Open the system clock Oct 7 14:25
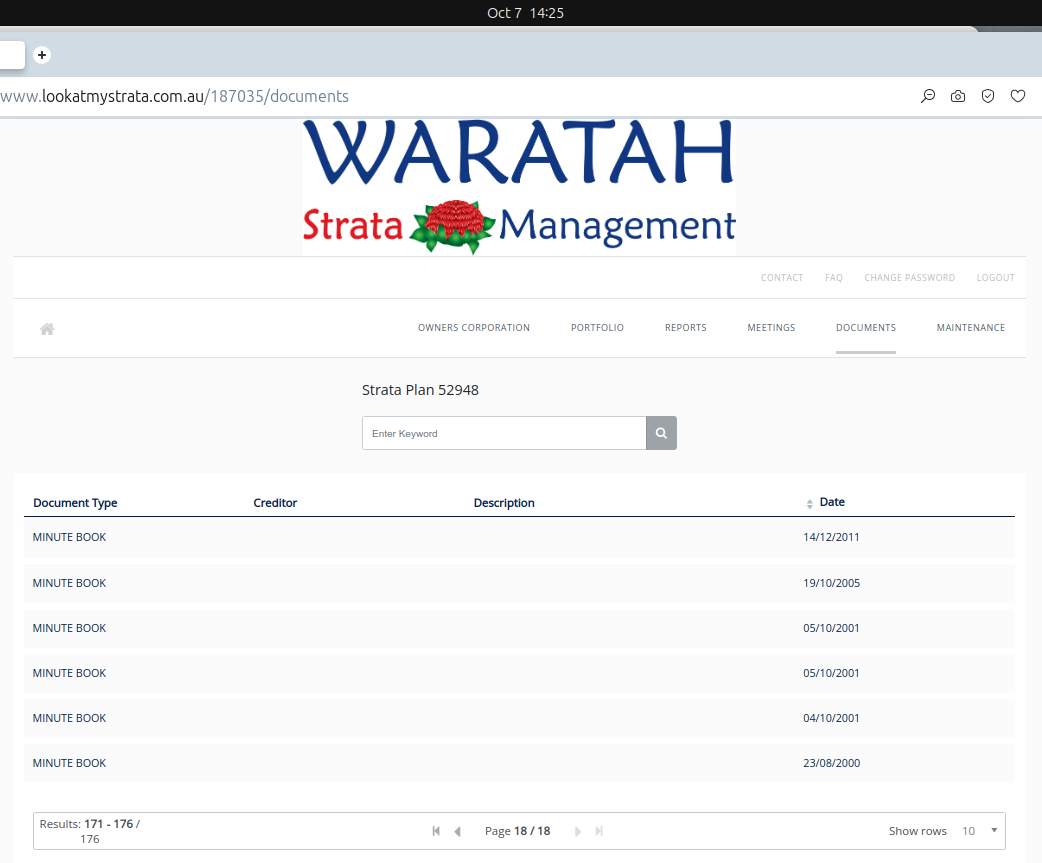 pyautogui.click(x=525, y=13)
